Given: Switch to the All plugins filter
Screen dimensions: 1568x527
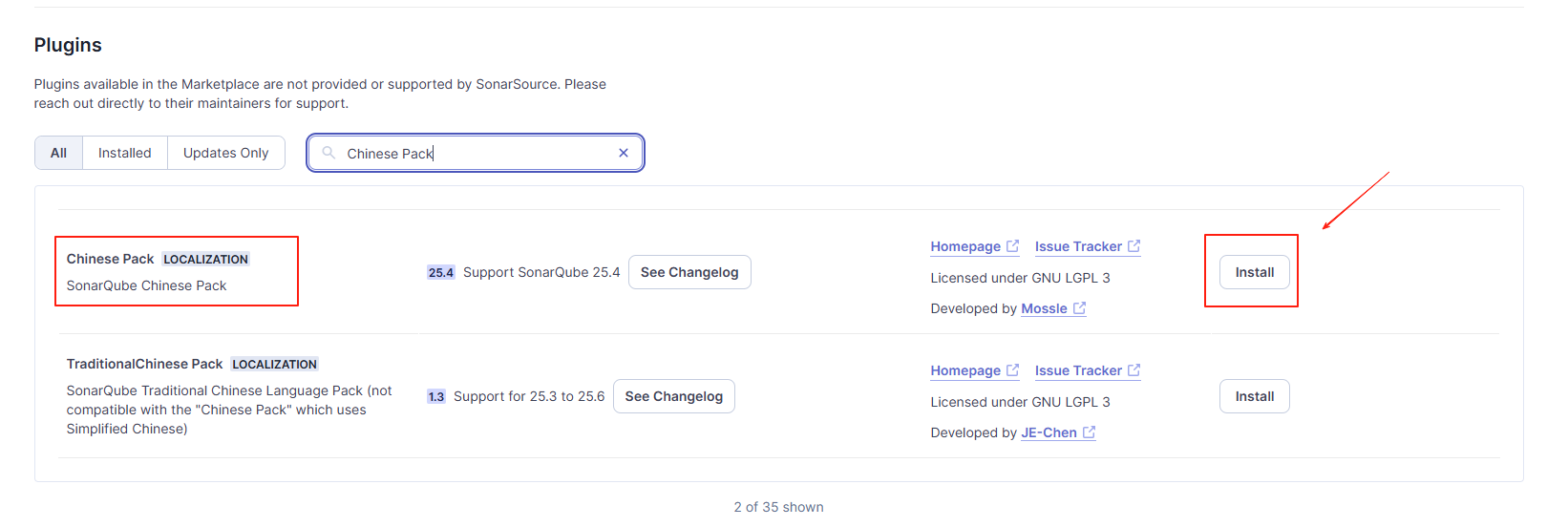Looking at the screenshot, I should (x=58, y=153).
